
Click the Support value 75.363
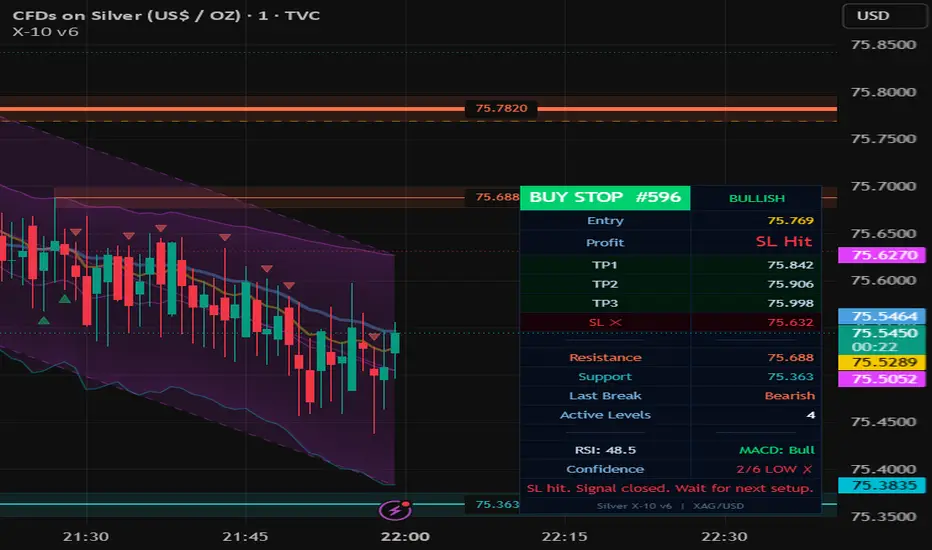tap(790, 376)
